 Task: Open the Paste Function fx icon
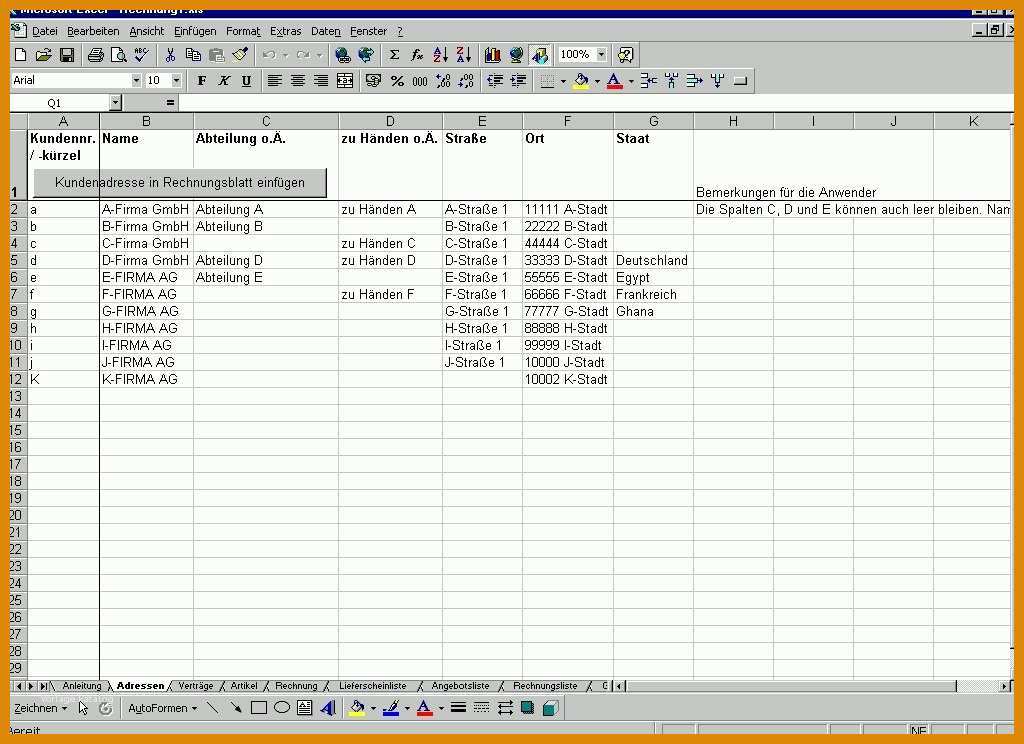point(417,55)
